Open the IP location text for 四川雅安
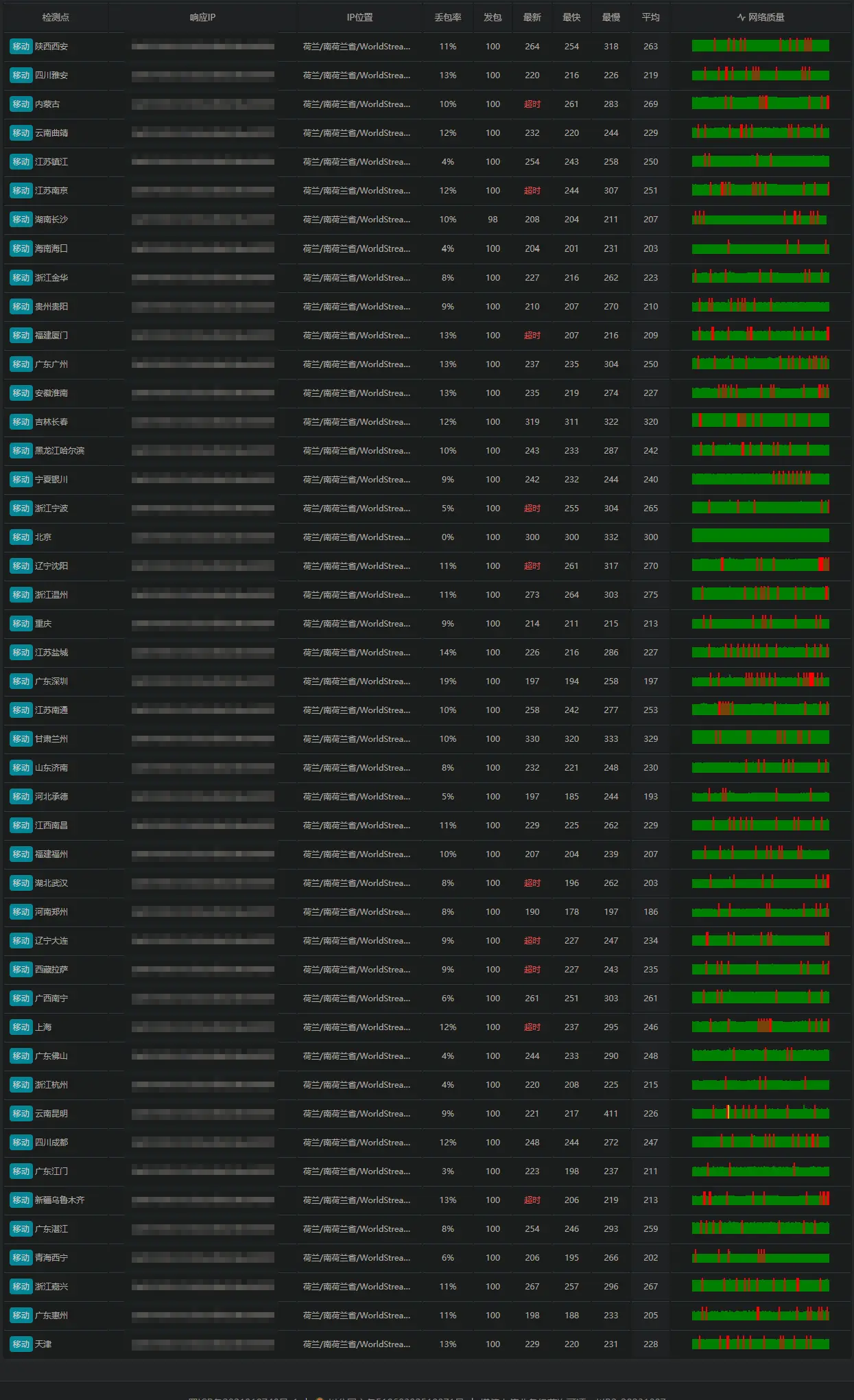The height and width of the screenshot is (1400, 854). click(x=356, y=75)
